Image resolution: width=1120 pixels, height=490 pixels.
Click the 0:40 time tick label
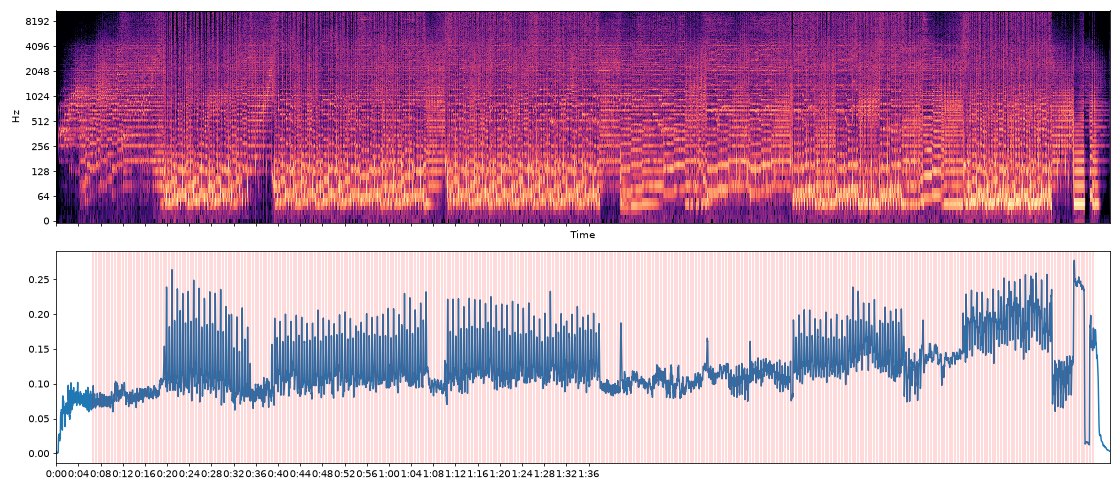coord(277,473)
